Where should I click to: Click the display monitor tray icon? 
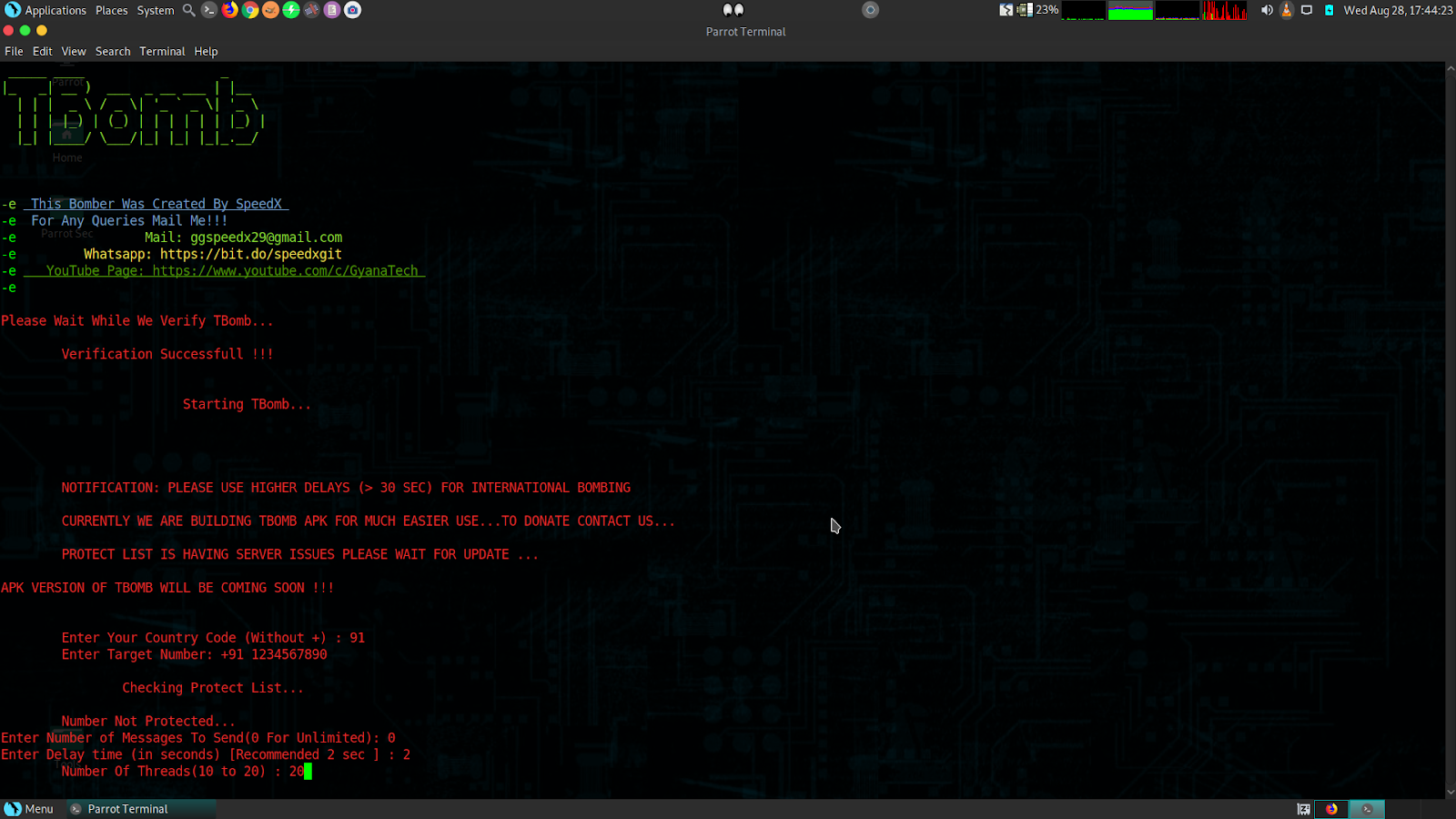coord(1307,10)
